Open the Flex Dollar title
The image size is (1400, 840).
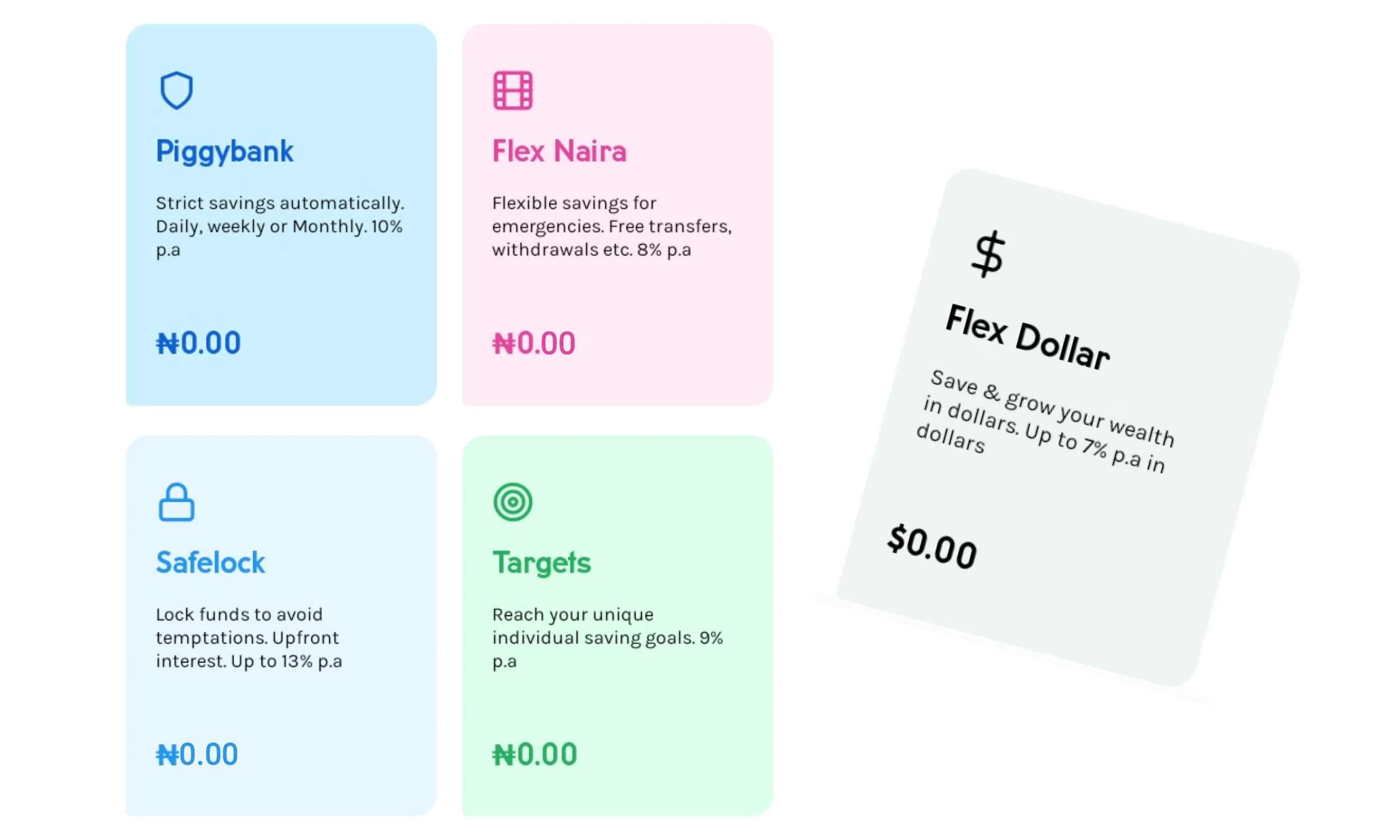tap(1027, 337)
